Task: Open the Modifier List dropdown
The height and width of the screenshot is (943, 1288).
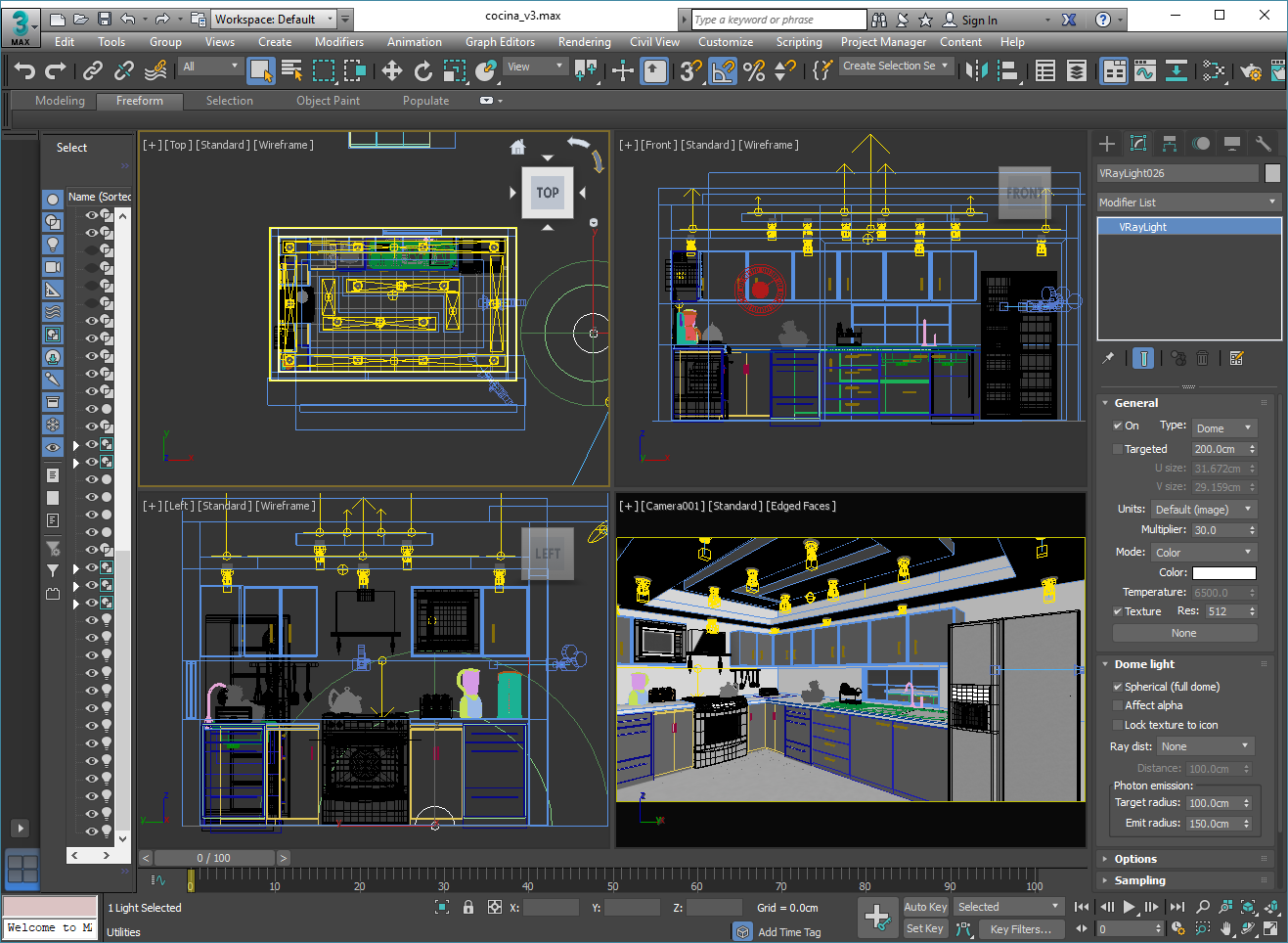Action: pos(1188,202)
